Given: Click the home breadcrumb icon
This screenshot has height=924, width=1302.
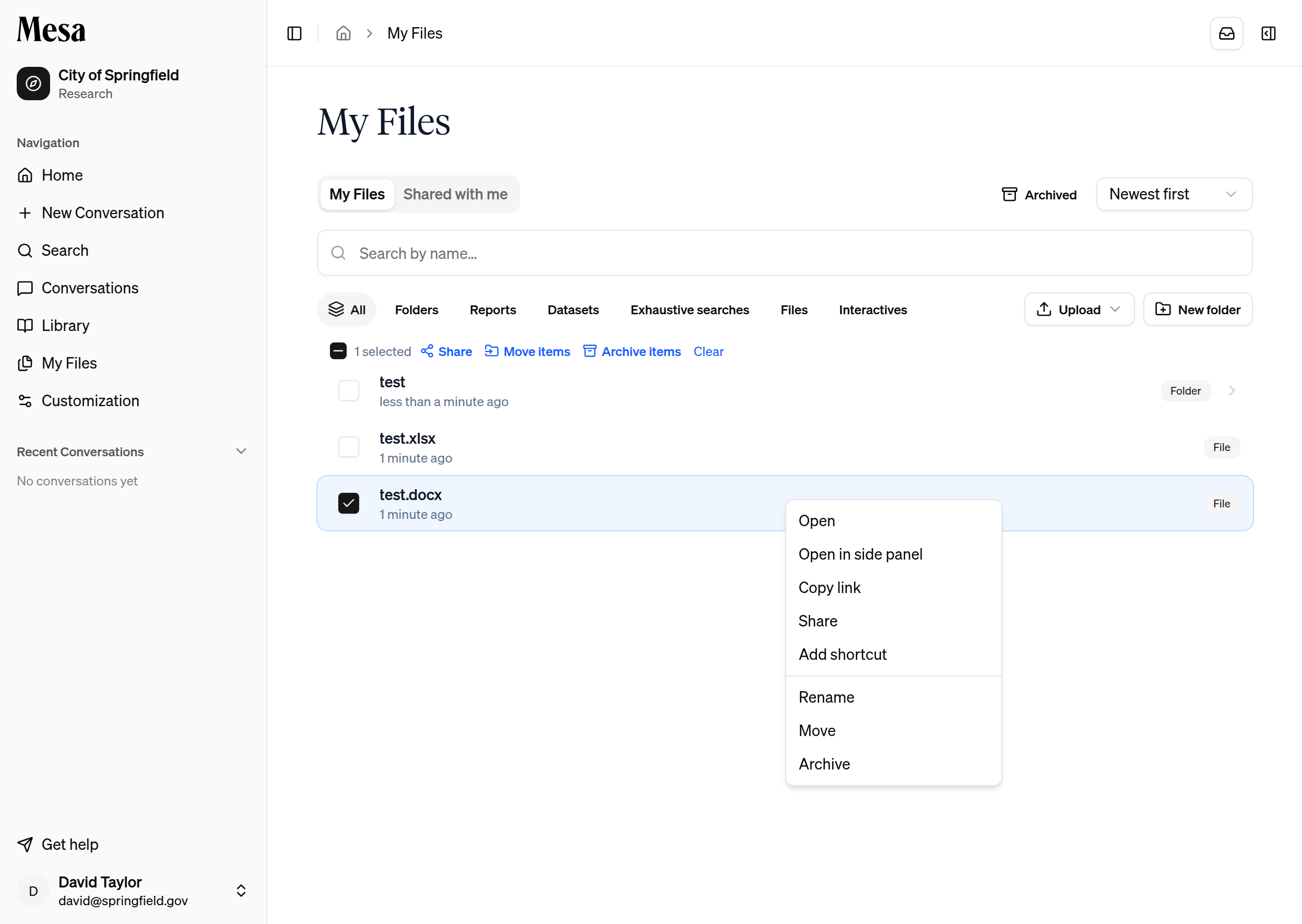Looking at the screenshot, I should click(343, 33).
